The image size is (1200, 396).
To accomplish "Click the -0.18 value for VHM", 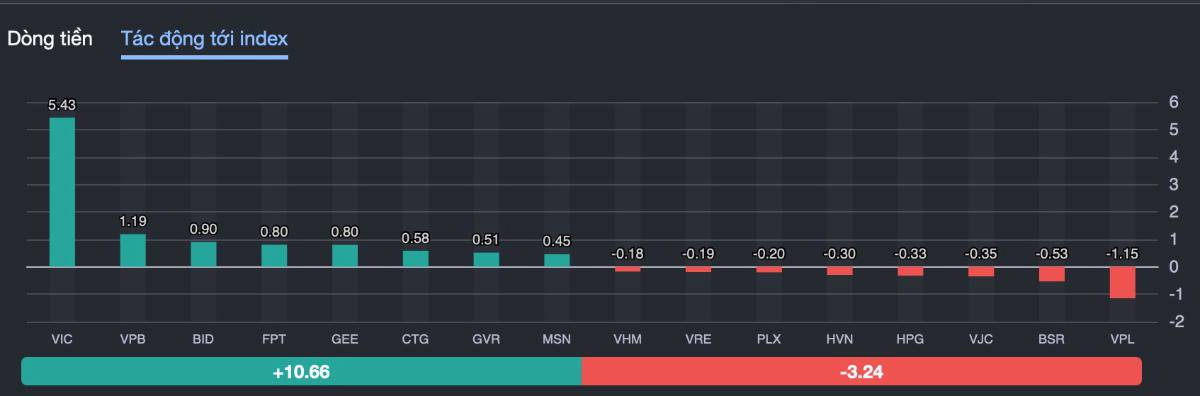I will pos(628,254).
